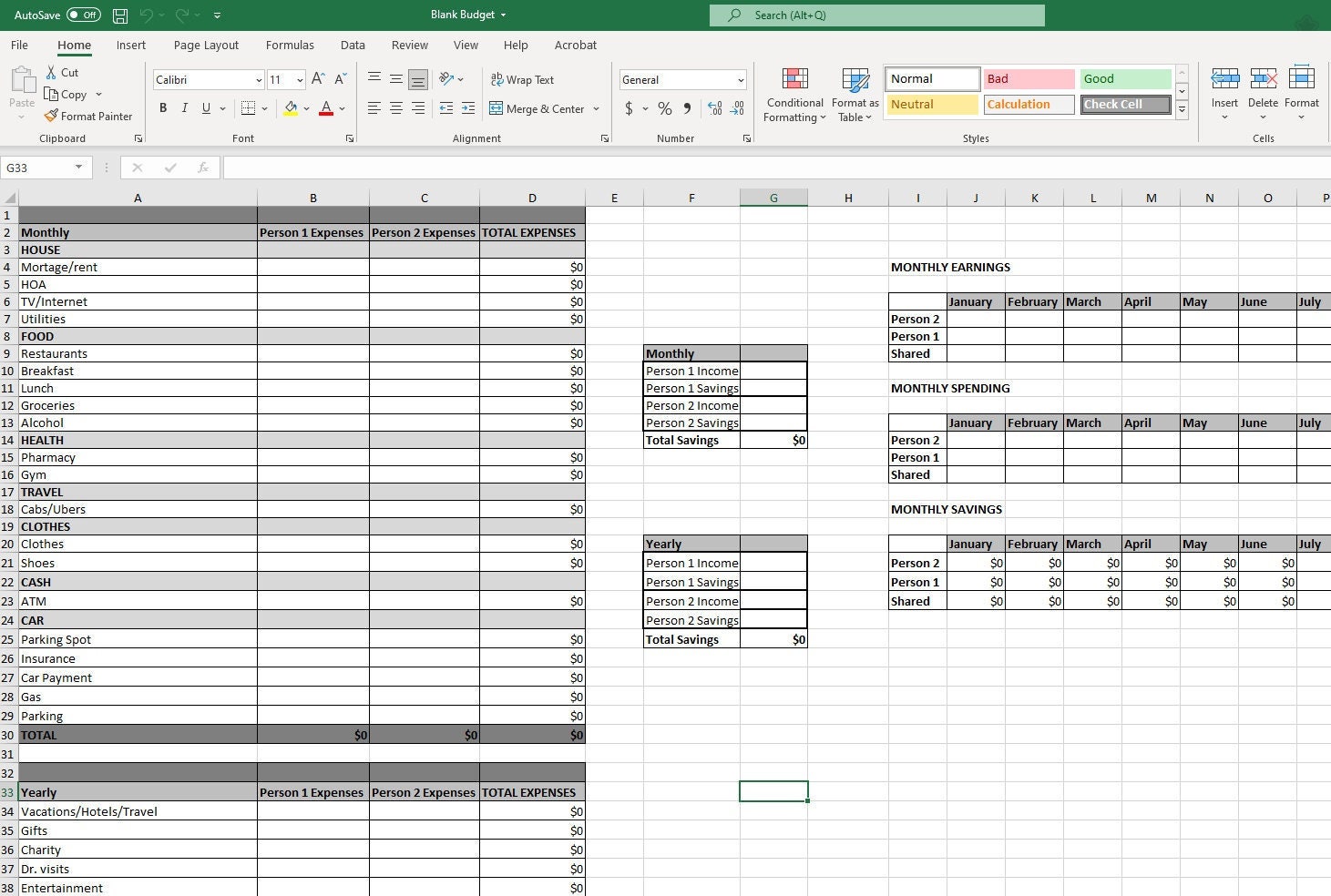Toggle AutoSave off switch
This screenshot has height=896, width=1331.
82,15
